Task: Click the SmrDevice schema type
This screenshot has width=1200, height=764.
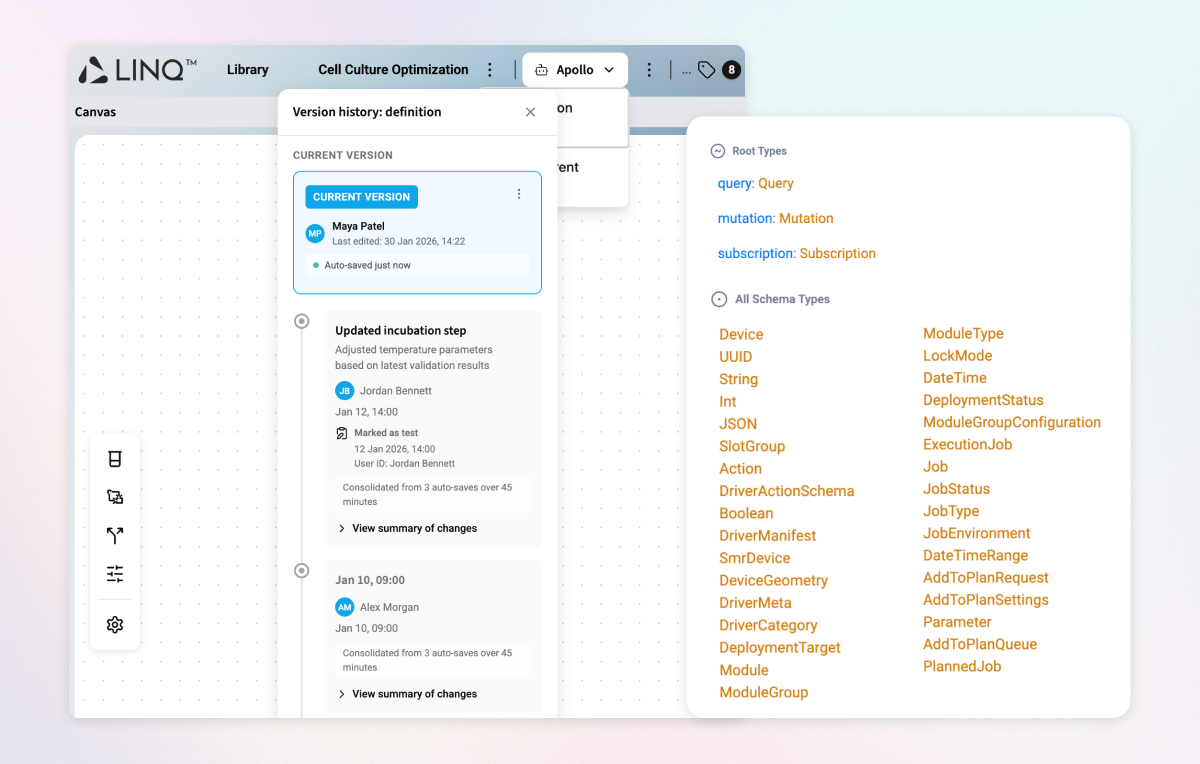Action: pos(755,558)
